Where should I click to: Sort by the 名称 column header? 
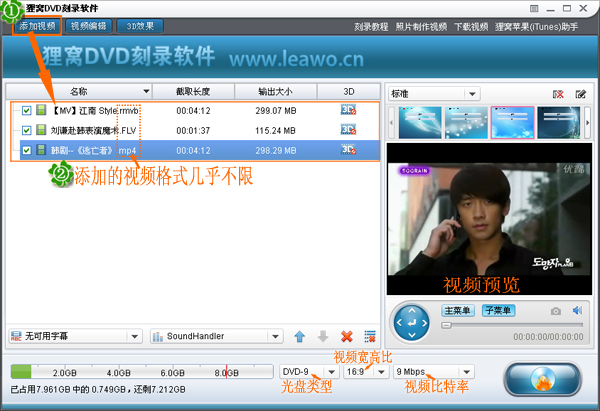[79, 91]
